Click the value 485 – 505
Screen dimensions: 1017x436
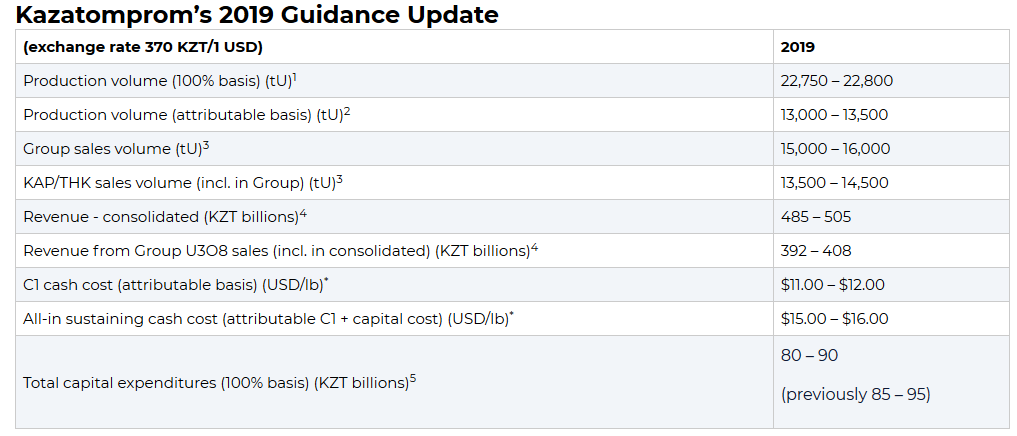point(815,217)
